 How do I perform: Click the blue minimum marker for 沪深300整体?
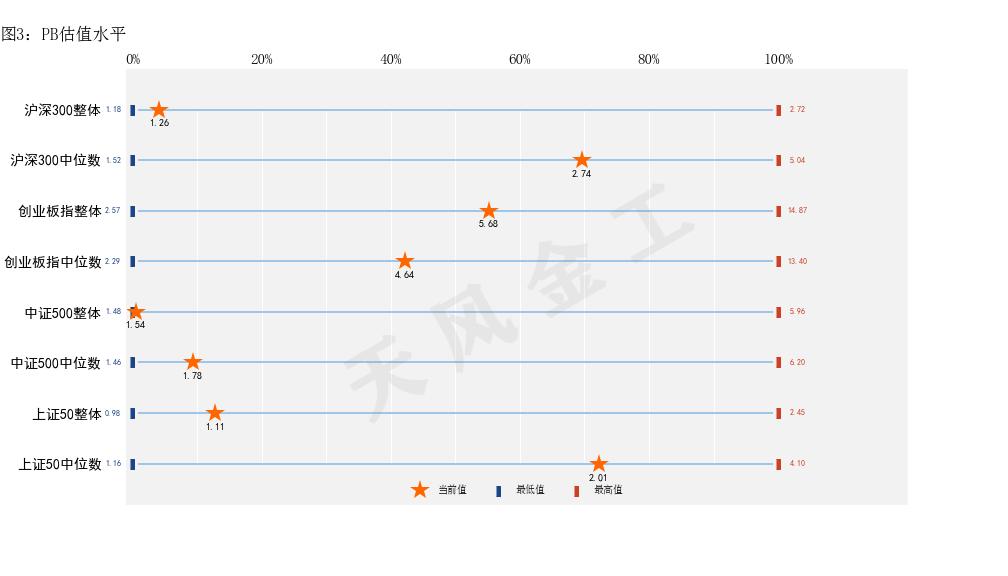point(132,110)
